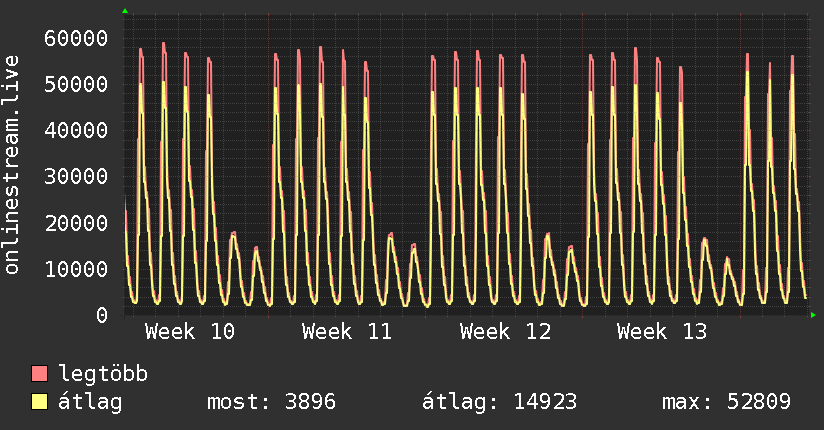Click the 20000 y-axis label
The width and height of the screenshot is (824, 430).
76,222
